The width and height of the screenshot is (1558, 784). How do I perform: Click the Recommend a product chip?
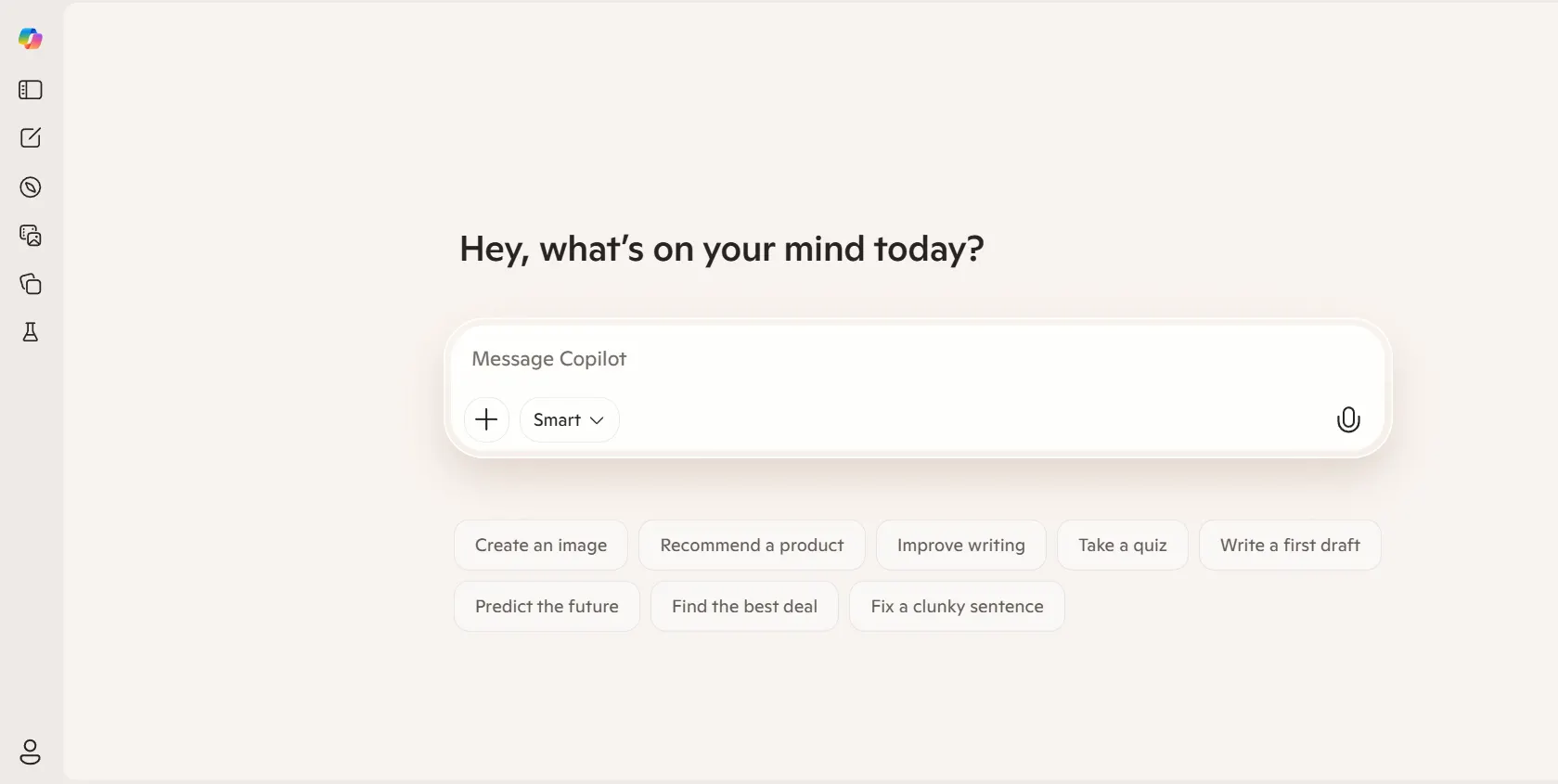pyautogui.click(x=751, y=545)
